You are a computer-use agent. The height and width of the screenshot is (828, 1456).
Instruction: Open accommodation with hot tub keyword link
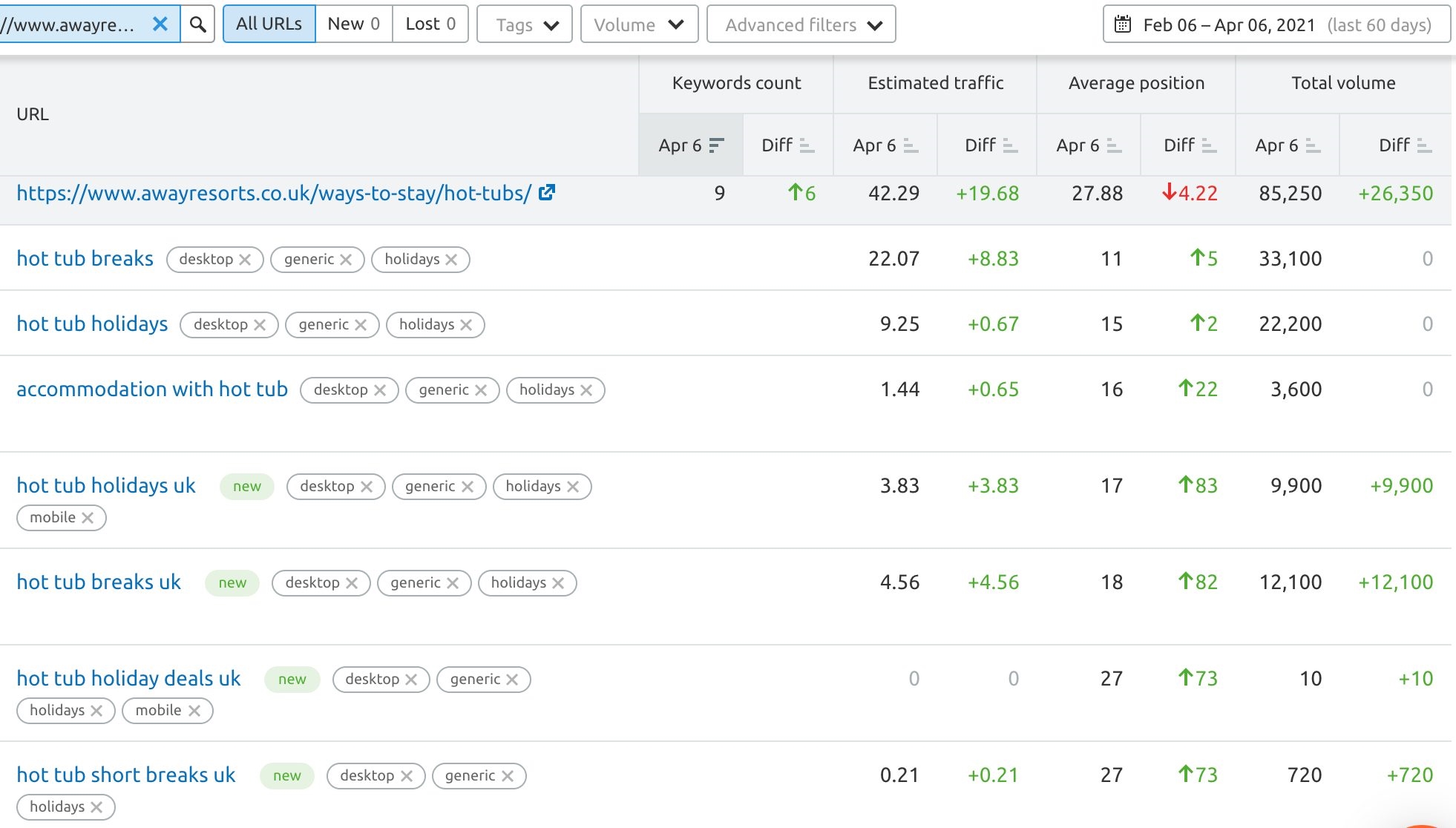[x=152, y=390]
